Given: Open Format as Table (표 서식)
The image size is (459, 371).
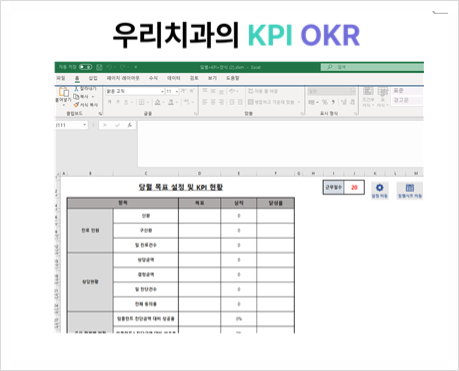Looking at the screenshot, I should pos(383,97).
